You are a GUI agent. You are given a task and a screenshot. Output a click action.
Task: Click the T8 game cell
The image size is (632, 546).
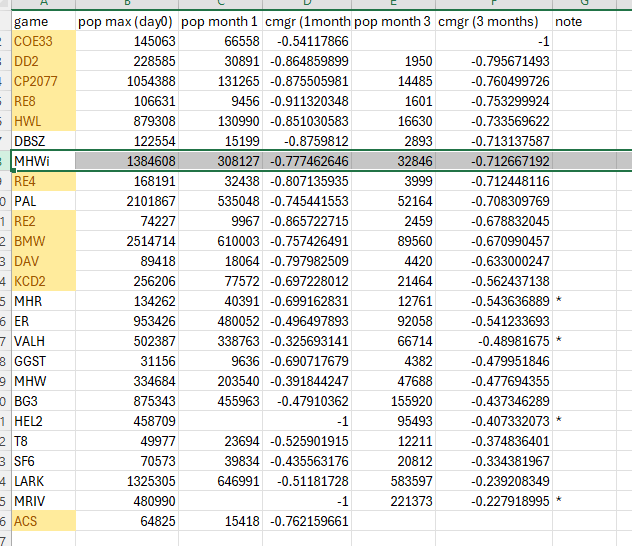point(44,441)
